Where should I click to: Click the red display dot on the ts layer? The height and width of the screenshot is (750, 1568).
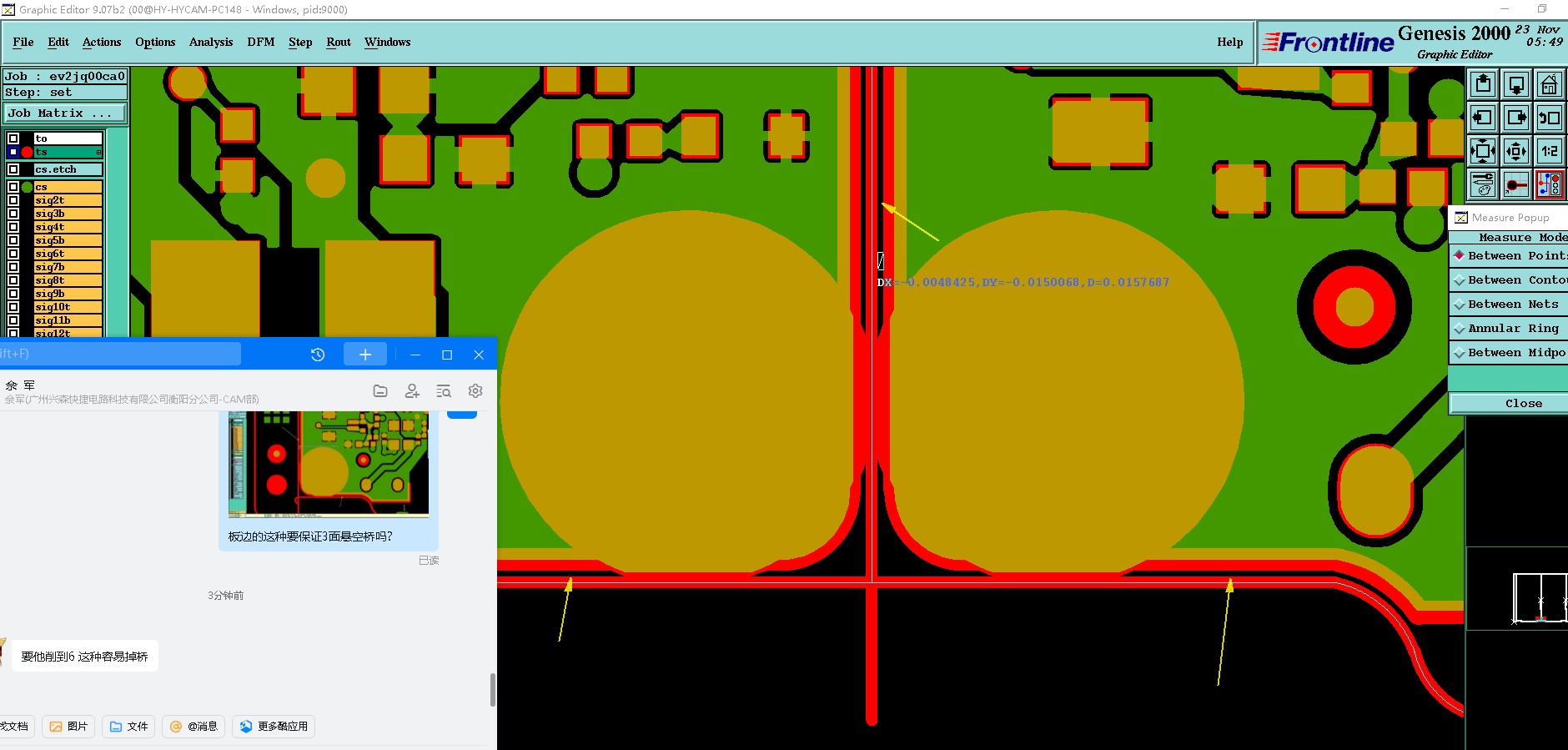[x=28, y=152]
